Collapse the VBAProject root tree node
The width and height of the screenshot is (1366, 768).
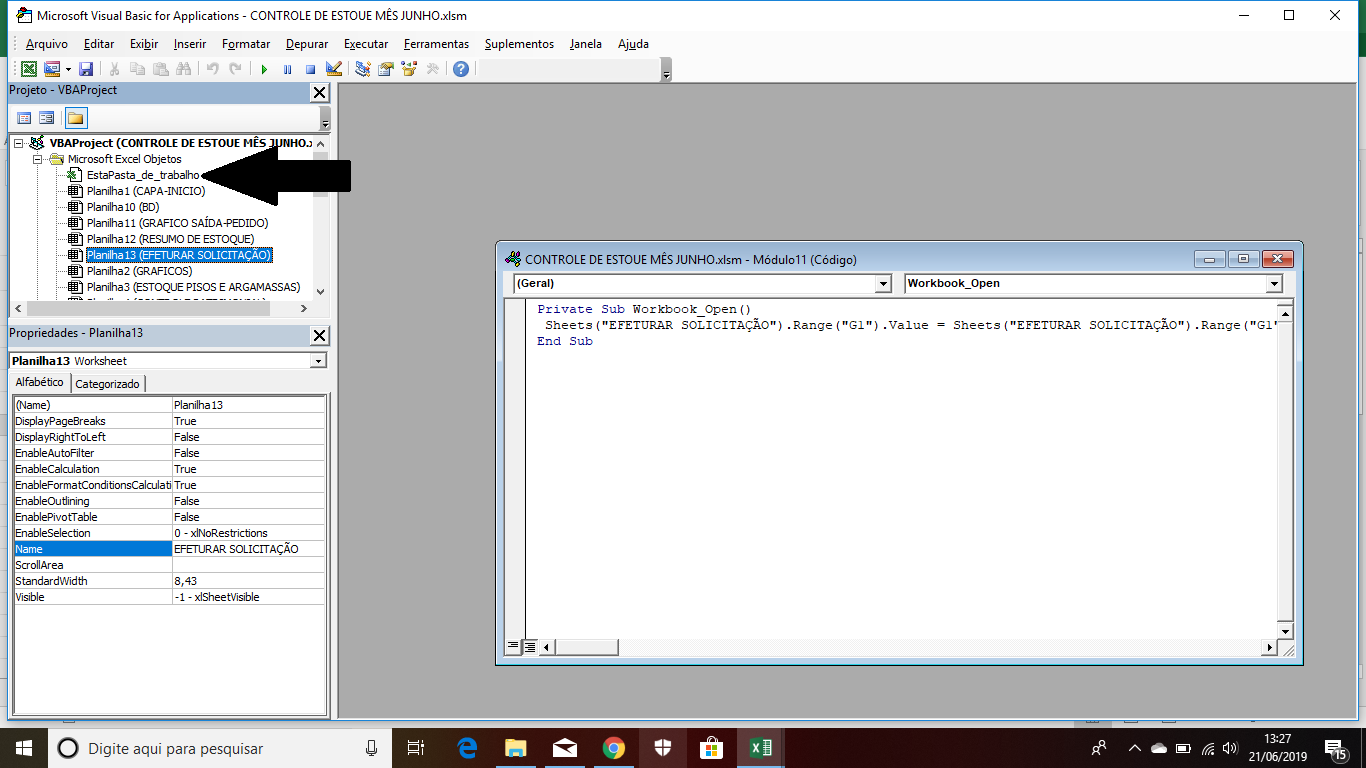(x=19, y=143)
